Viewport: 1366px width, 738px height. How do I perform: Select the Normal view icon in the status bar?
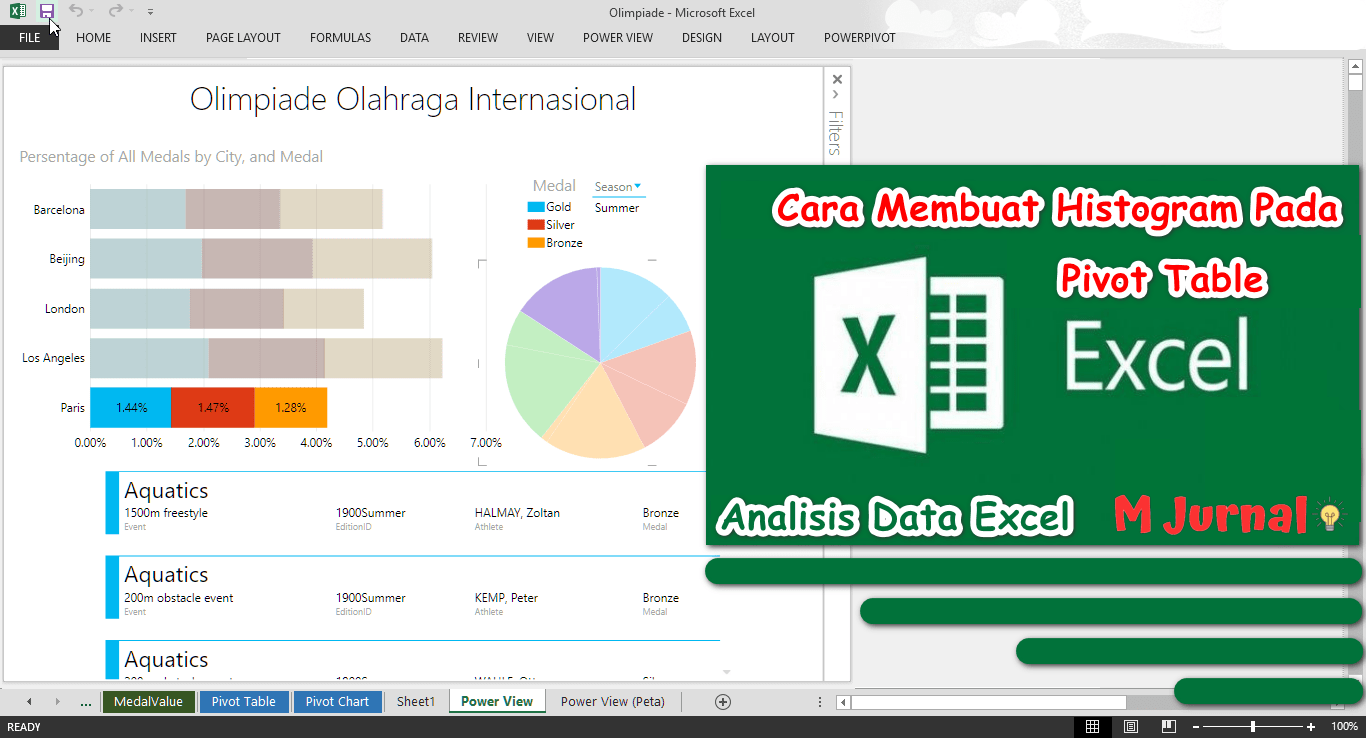pos(1092,727)
